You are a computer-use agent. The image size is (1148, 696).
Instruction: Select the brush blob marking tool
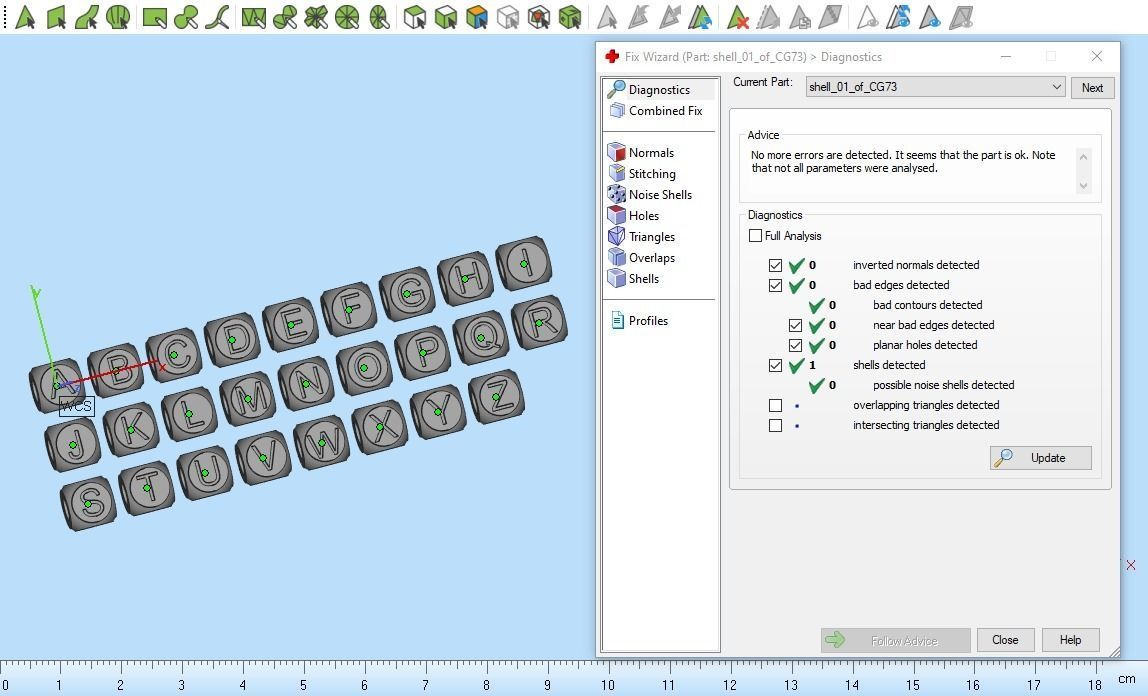tap(186, 17)
